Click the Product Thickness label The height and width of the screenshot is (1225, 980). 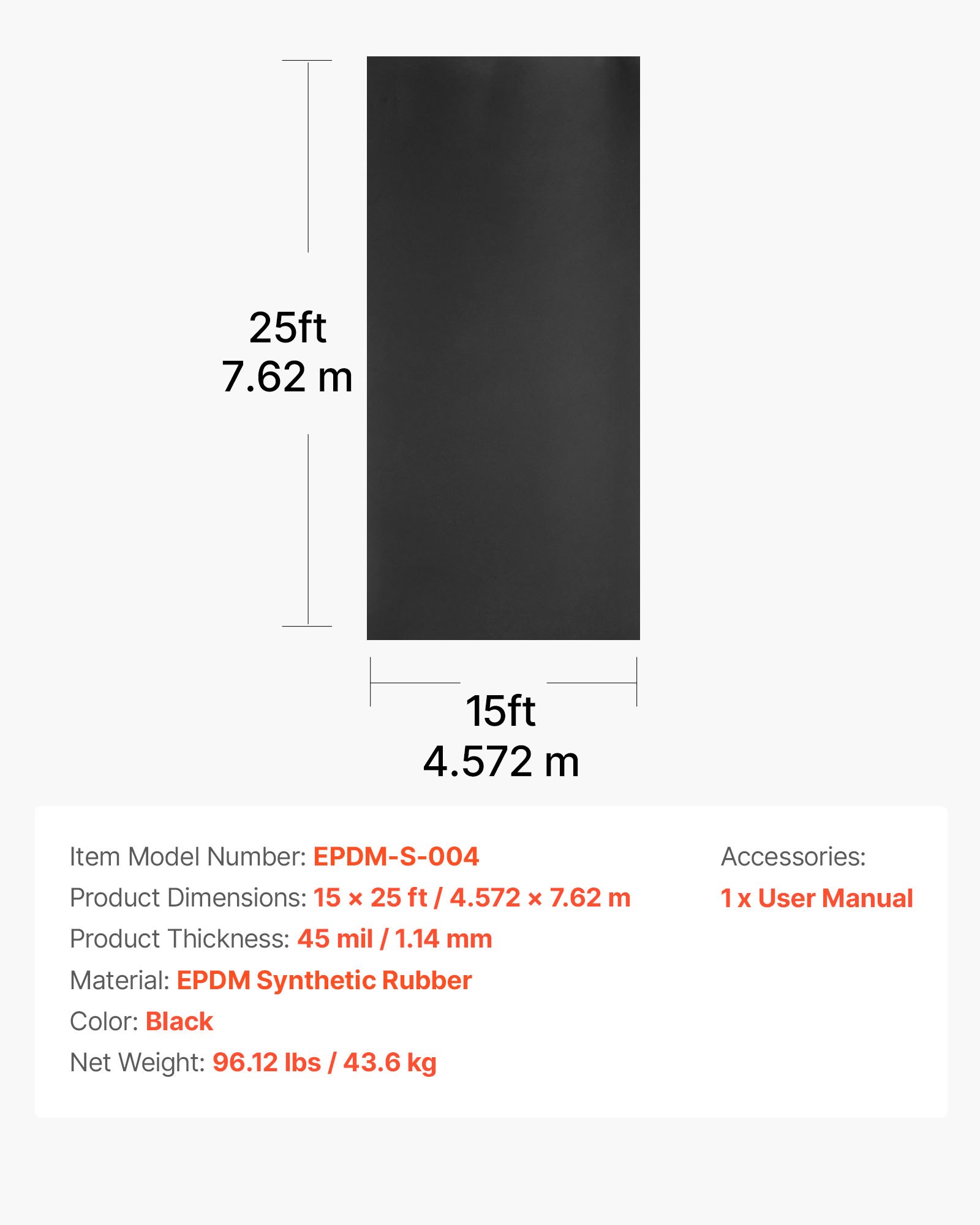pyautogui.click(x=179, y=939)
